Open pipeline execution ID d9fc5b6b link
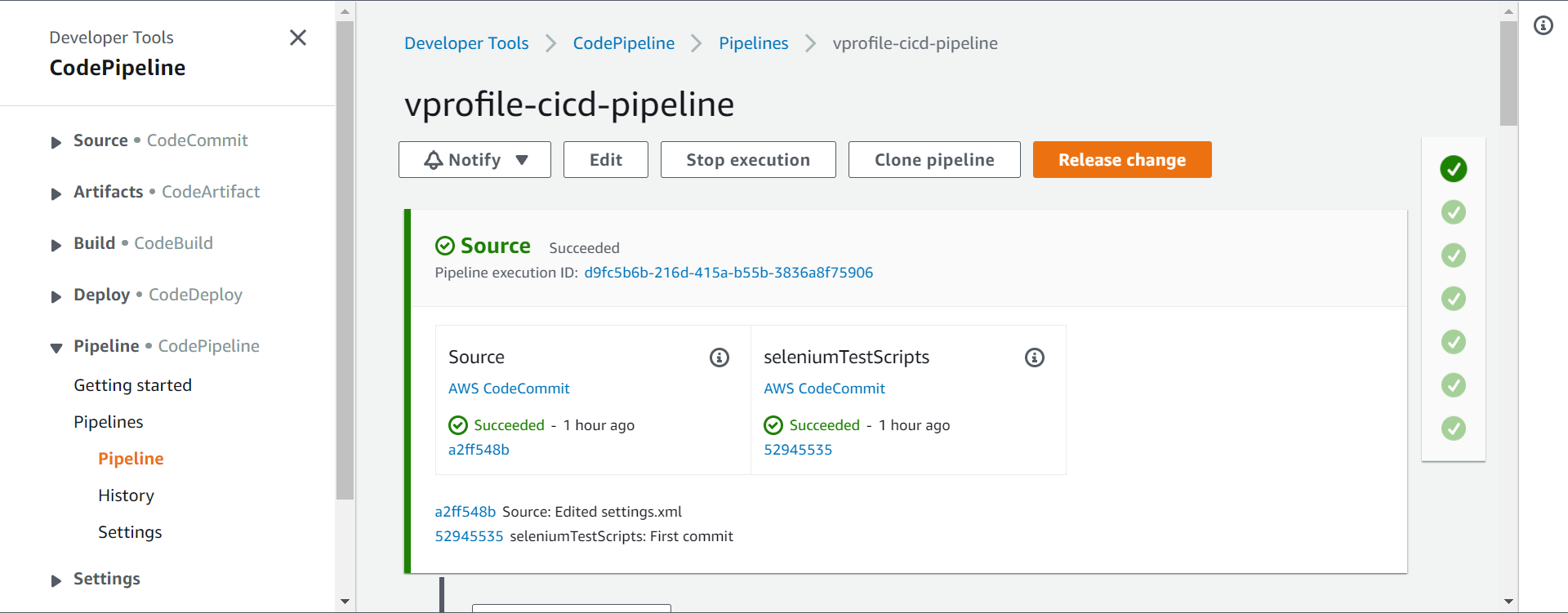The image size is (1568, 613). (728, 273)
